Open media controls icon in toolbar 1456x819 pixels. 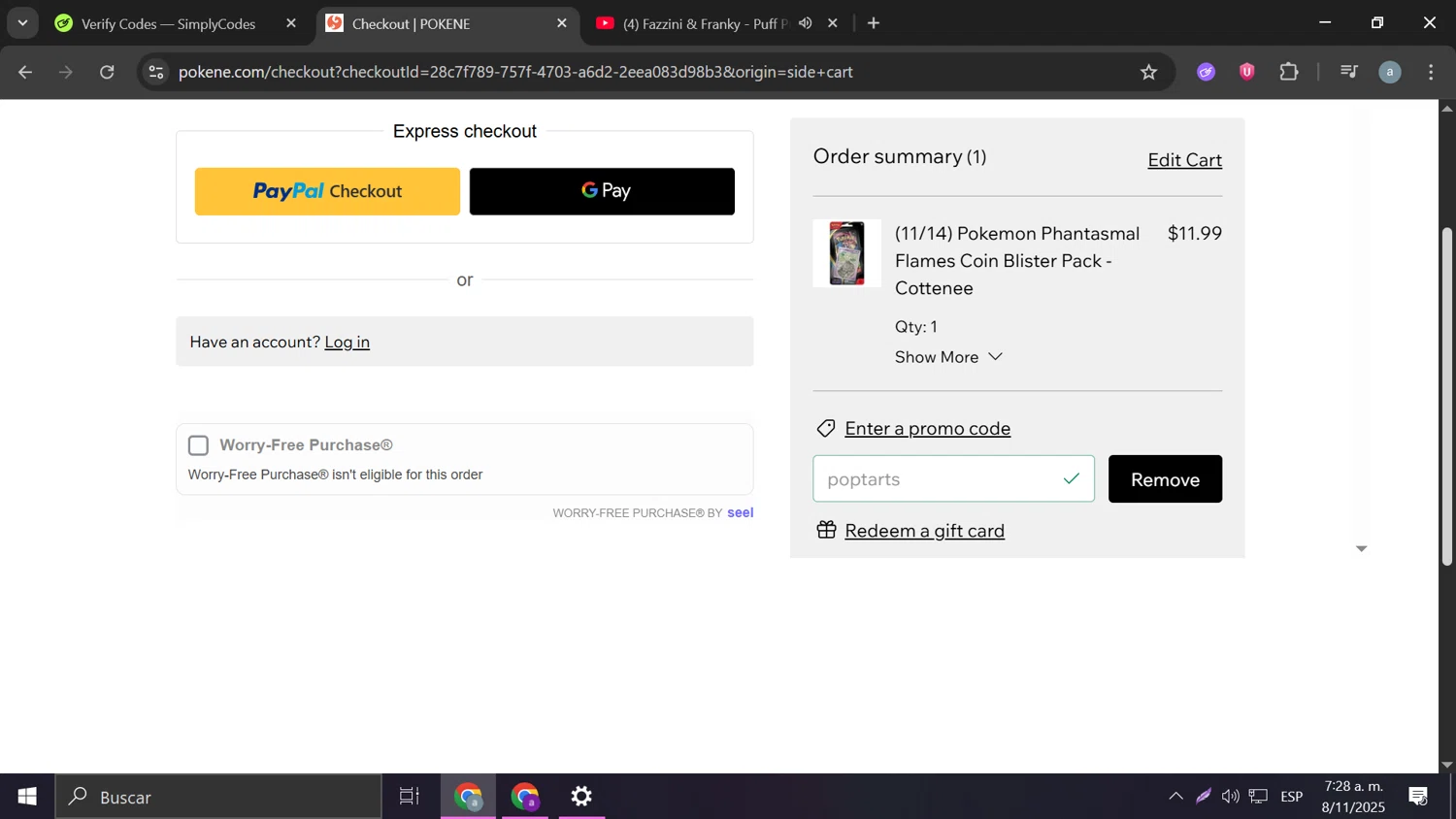pyautogui.click(x=1348, y=72)
